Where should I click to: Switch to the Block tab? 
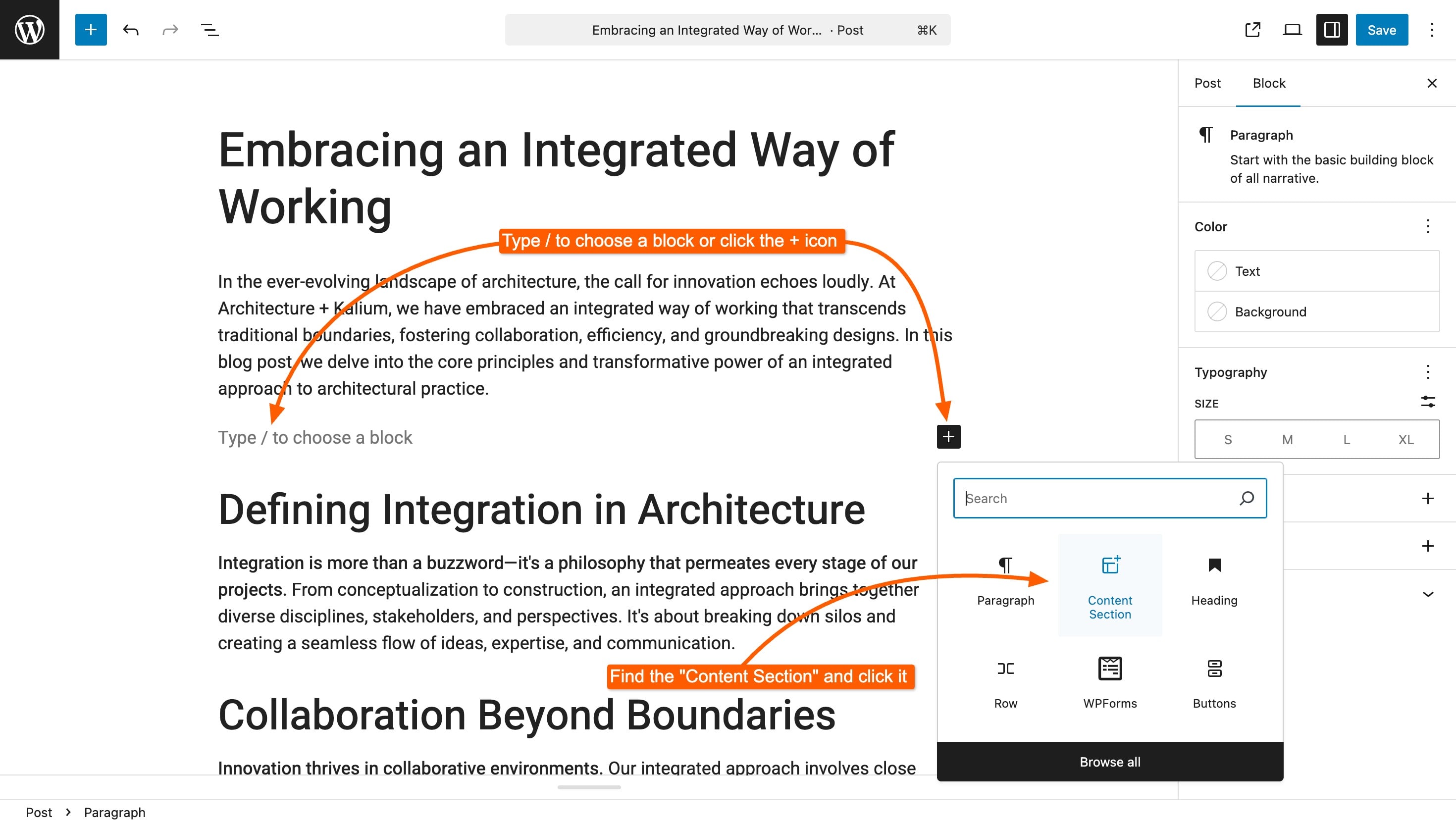[1269, 83]
